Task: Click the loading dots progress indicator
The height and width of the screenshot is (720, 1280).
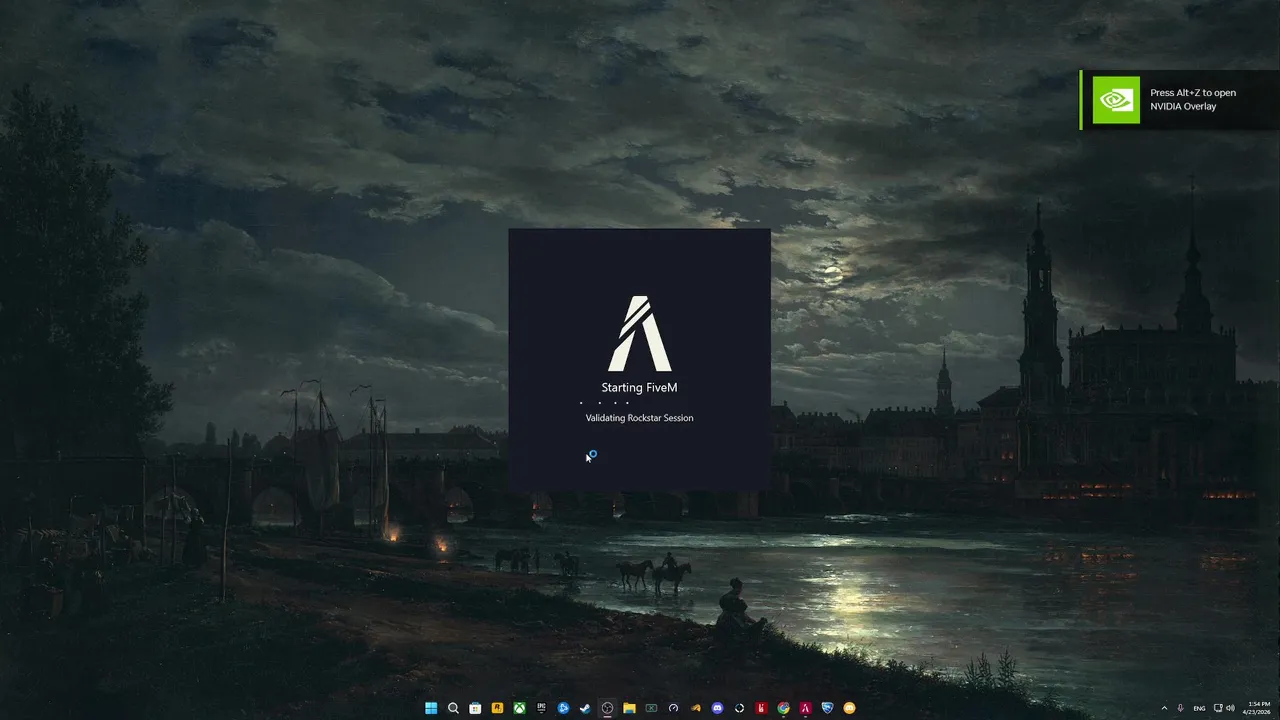Action: [606, 403]
